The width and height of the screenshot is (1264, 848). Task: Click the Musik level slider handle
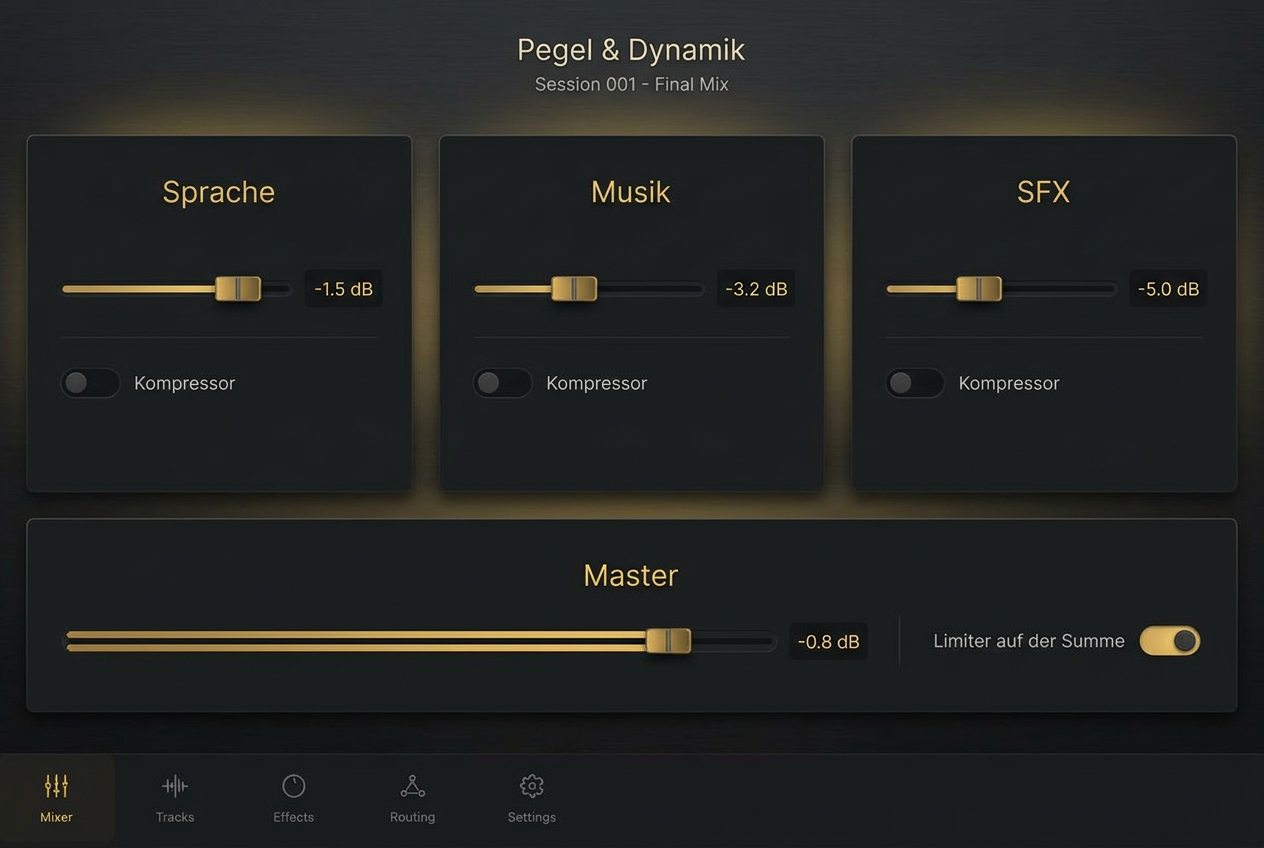tap(574, 289)
